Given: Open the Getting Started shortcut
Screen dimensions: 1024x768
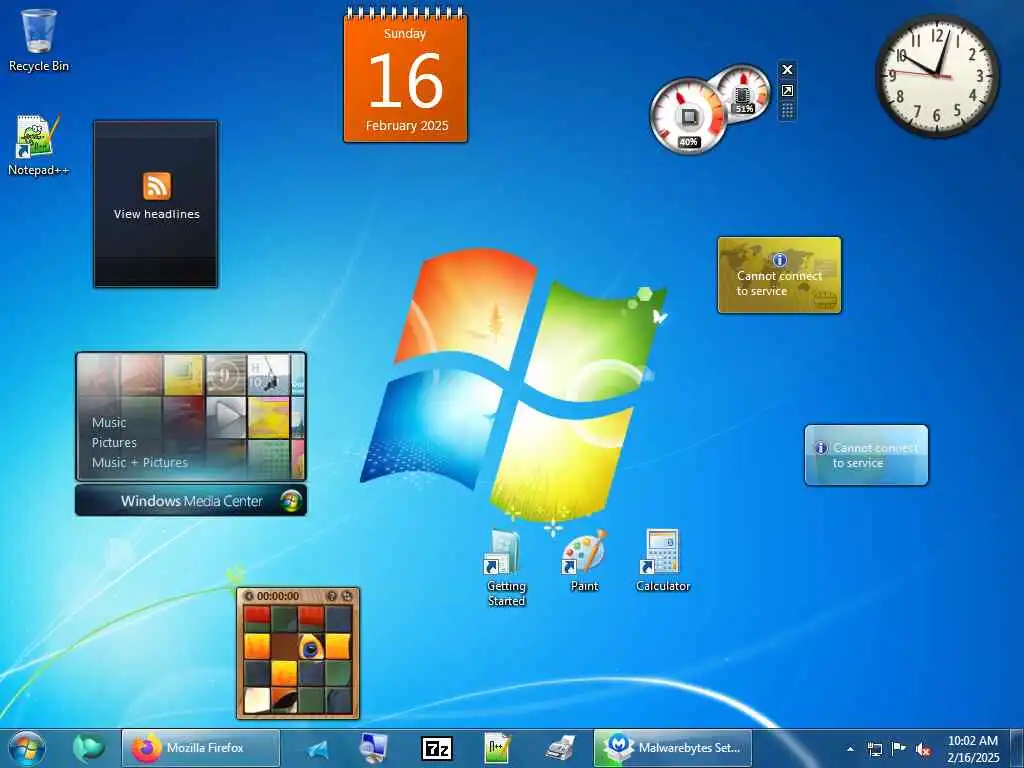Looking at the screenshot, I should (x=506, y=568).
